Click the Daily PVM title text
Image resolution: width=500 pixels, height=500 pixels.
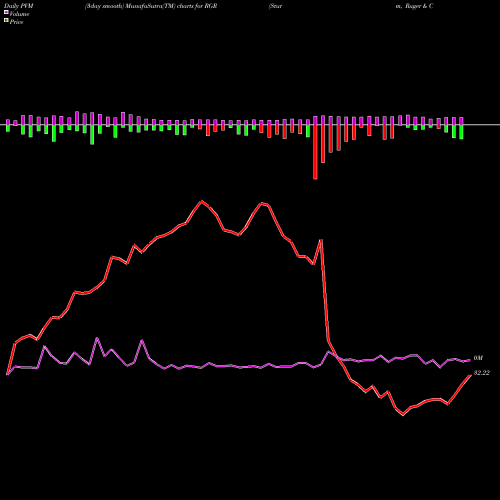[19, 6]
